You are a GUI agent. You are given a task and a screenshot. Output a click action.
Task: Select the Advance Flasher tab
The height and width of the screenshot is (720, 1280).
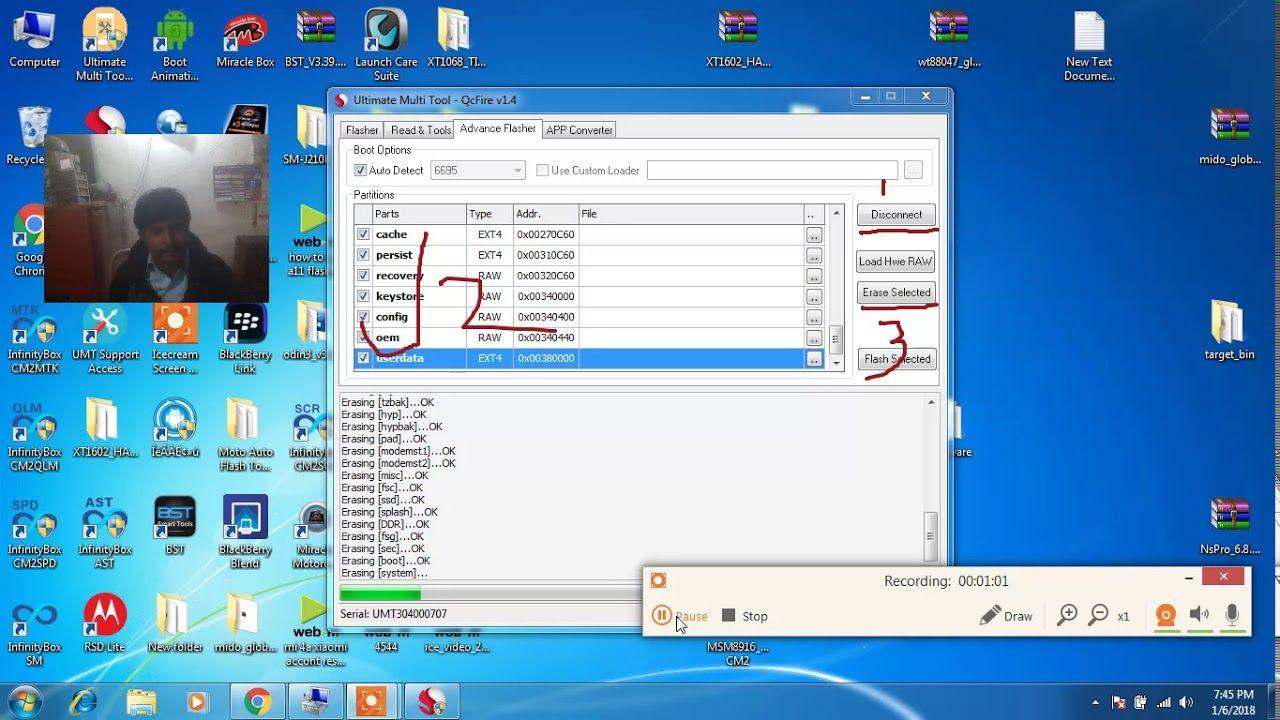[x=498, y=129]
